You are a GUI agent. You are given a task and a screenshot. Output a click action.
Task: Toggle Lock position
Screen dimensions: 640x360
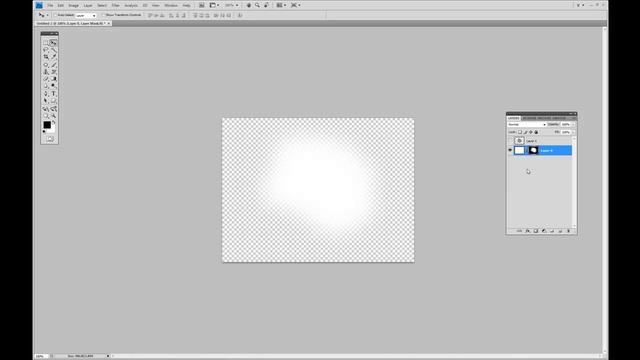(531, 132)
